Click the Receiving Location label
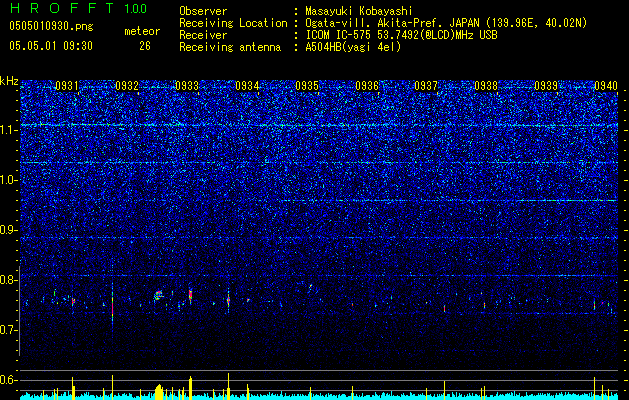Image resolution: width=629 pixels, height=400 pixels. (x=233, y=23)
